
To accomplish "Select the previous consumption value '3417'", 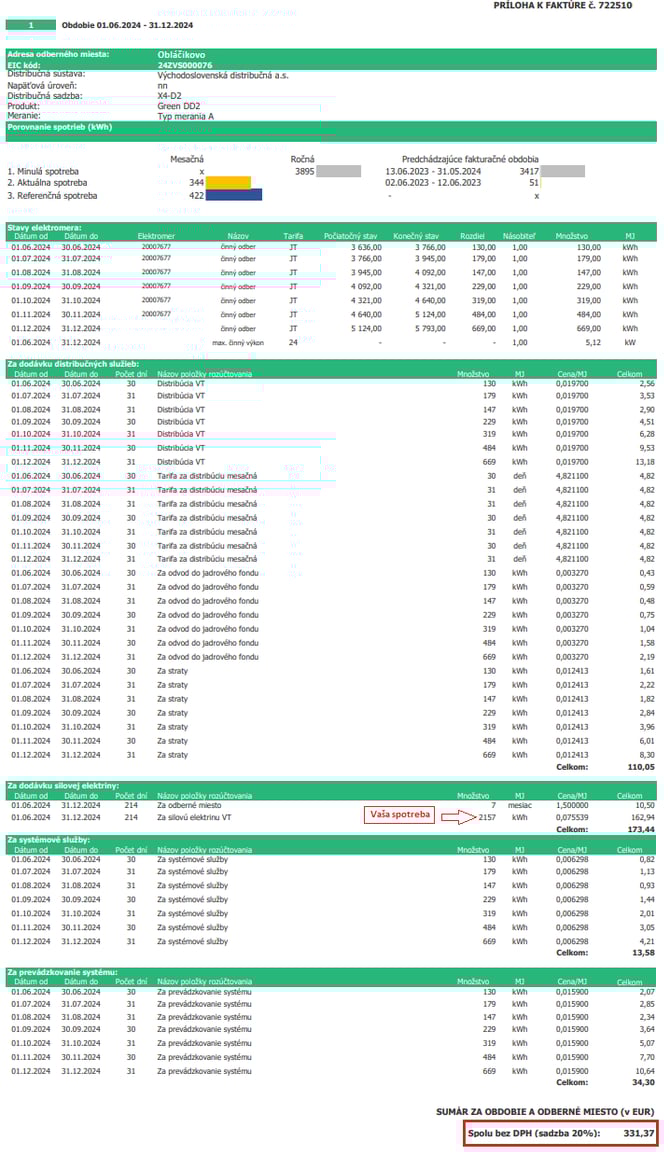I will [529, 171].
